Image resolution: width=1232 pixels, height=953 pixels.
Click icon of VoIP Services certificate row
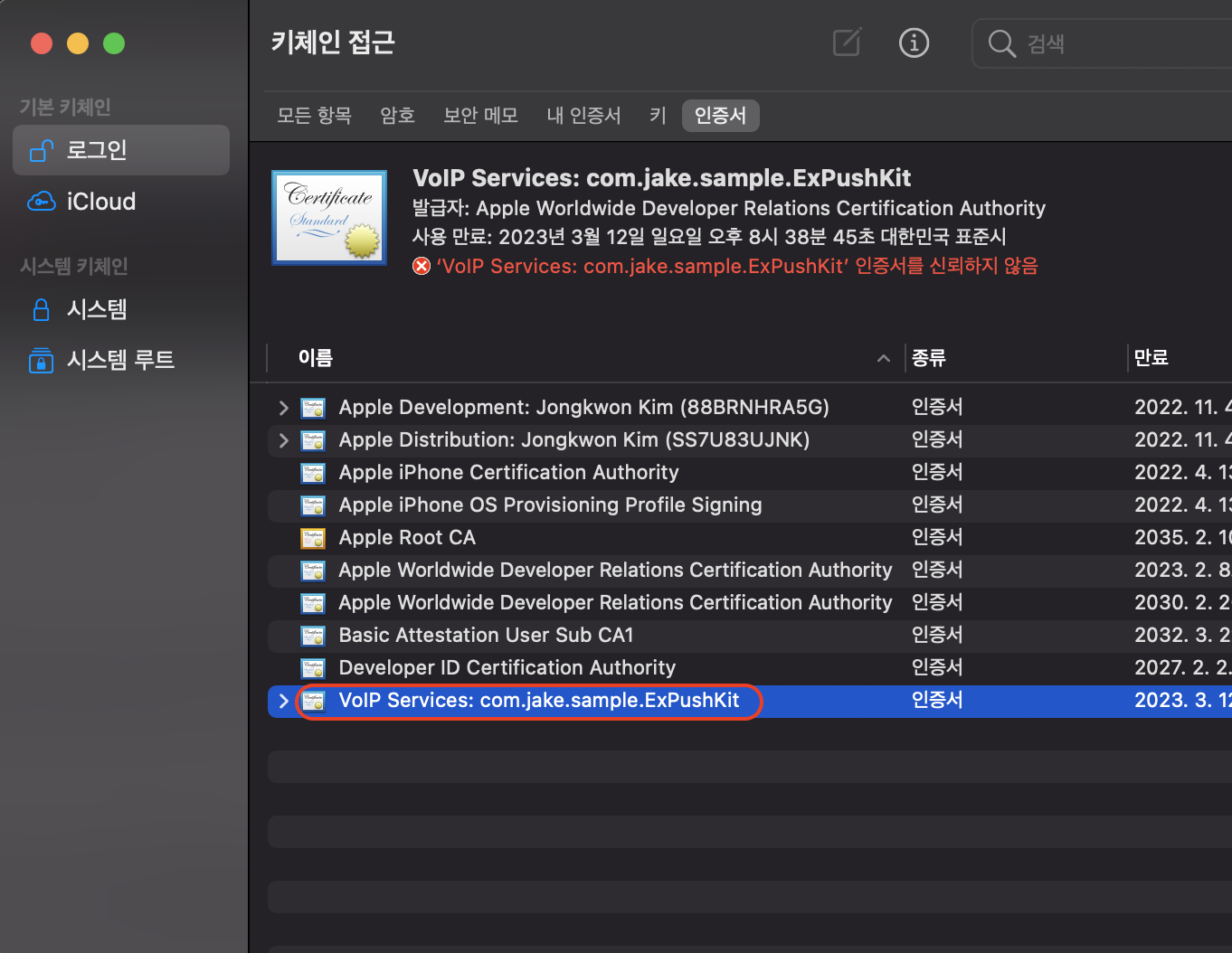313,702
